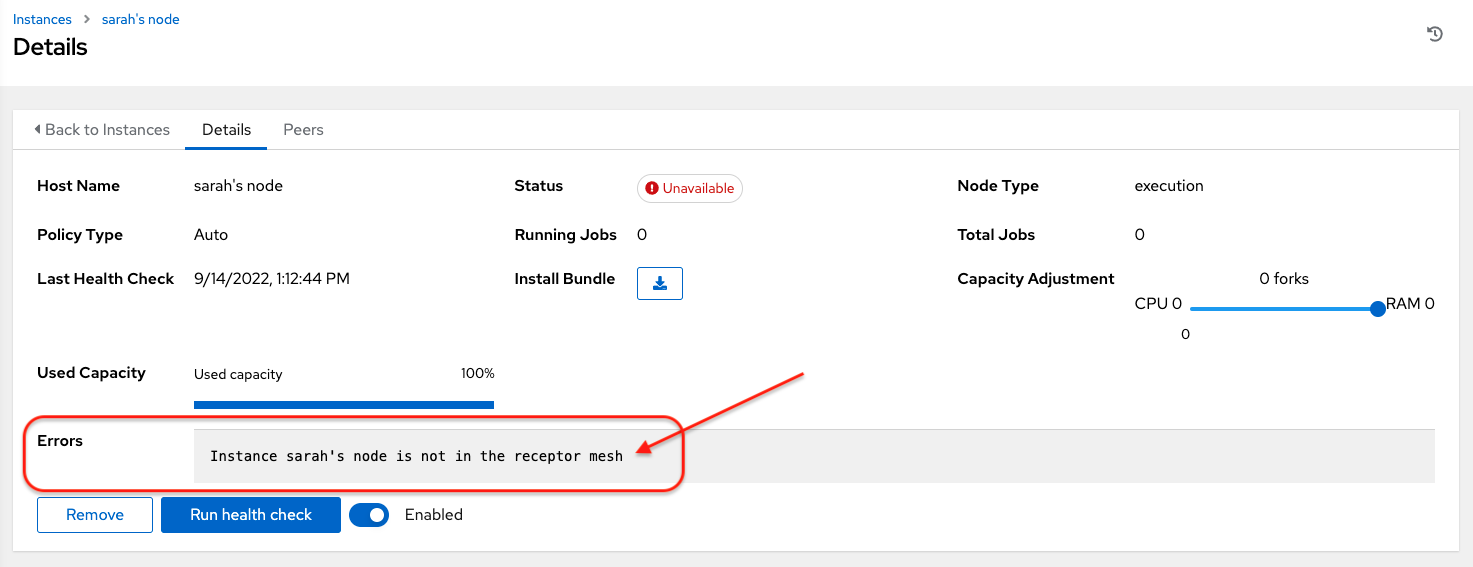The width and height of the screenshot is (1473, 567).
Task: Download the install bundle
Action: coord(659,283)
